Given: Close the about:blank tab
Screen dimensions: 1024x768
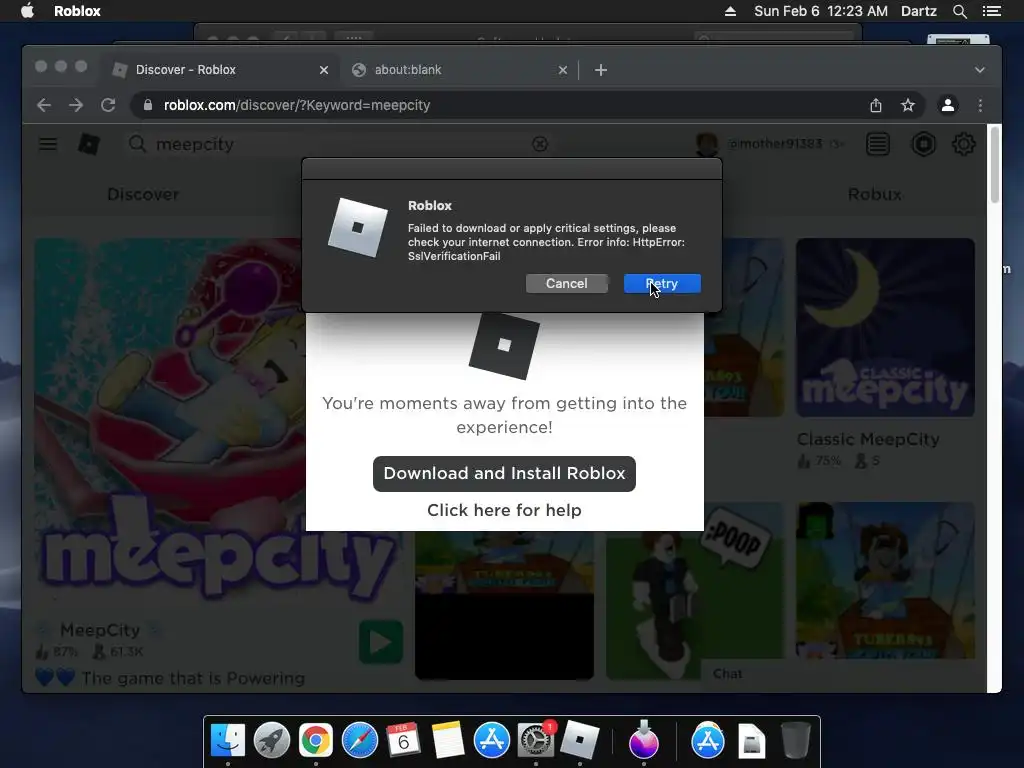Looking at the screenshot, I should pos(563,70).
